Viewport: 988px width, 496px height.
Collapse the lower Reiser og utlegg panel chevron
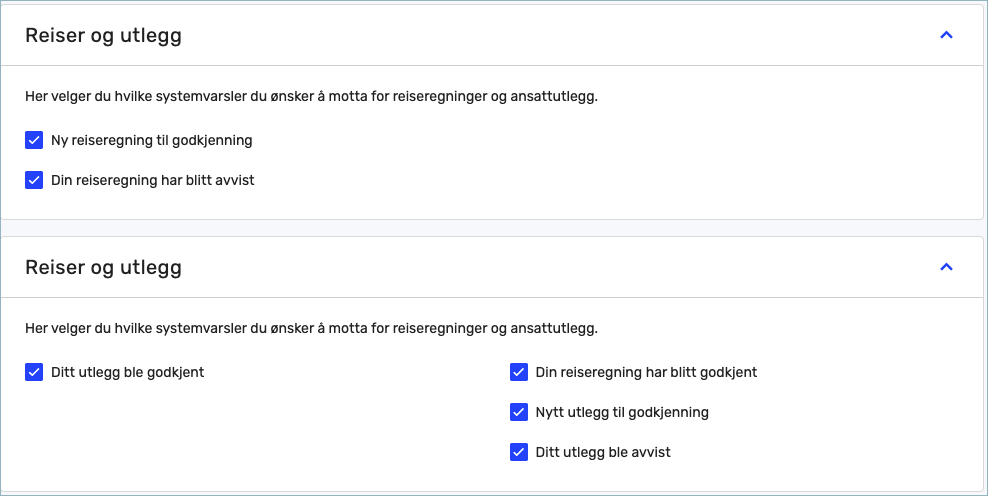pyautogui.click(x=946, y=267)
